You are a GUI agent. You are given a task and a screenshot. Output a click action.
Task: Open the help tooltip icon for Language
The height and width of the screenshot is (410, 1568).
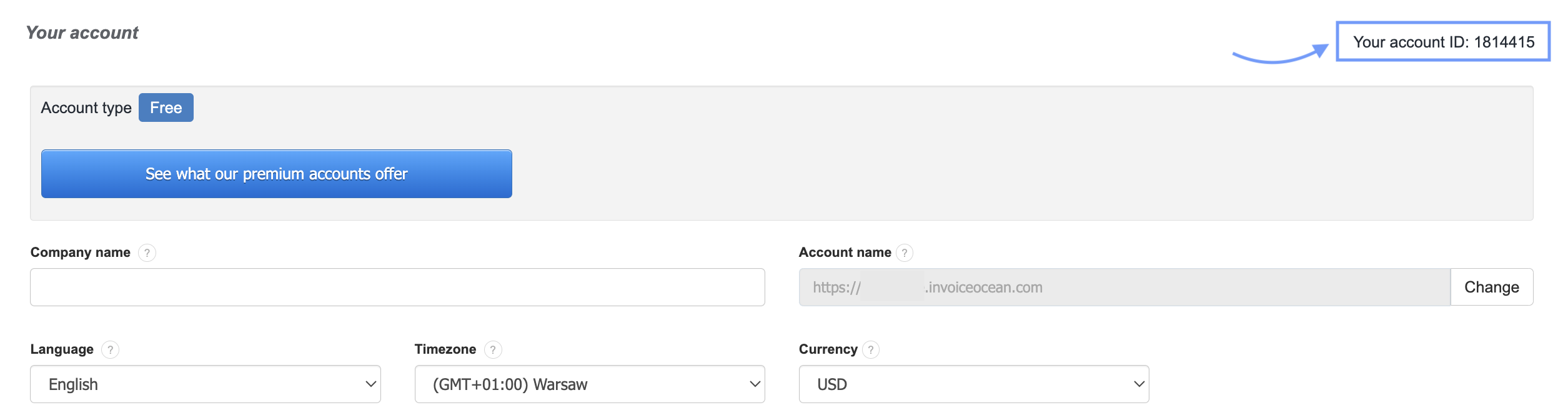(110, 349)
